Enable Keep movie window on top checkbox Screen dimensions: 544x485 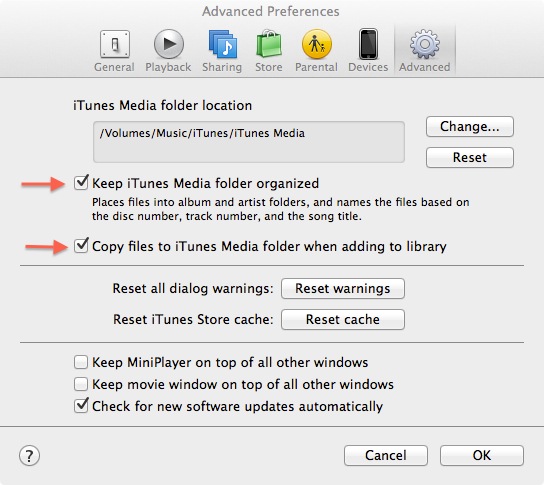click(x=81, y=384)
